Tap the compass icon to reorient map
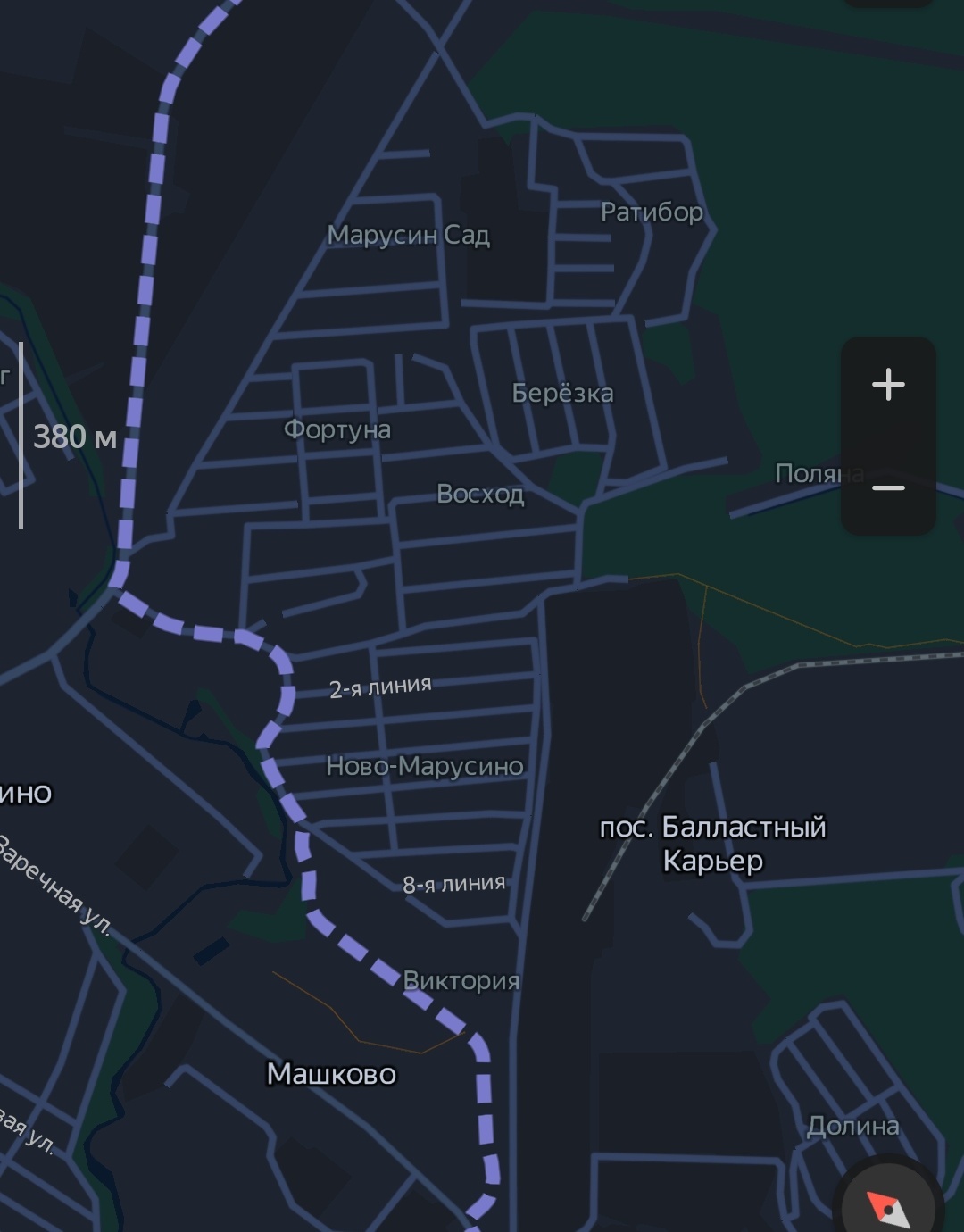964x1232 pixels. click(x=888, y=1207)
